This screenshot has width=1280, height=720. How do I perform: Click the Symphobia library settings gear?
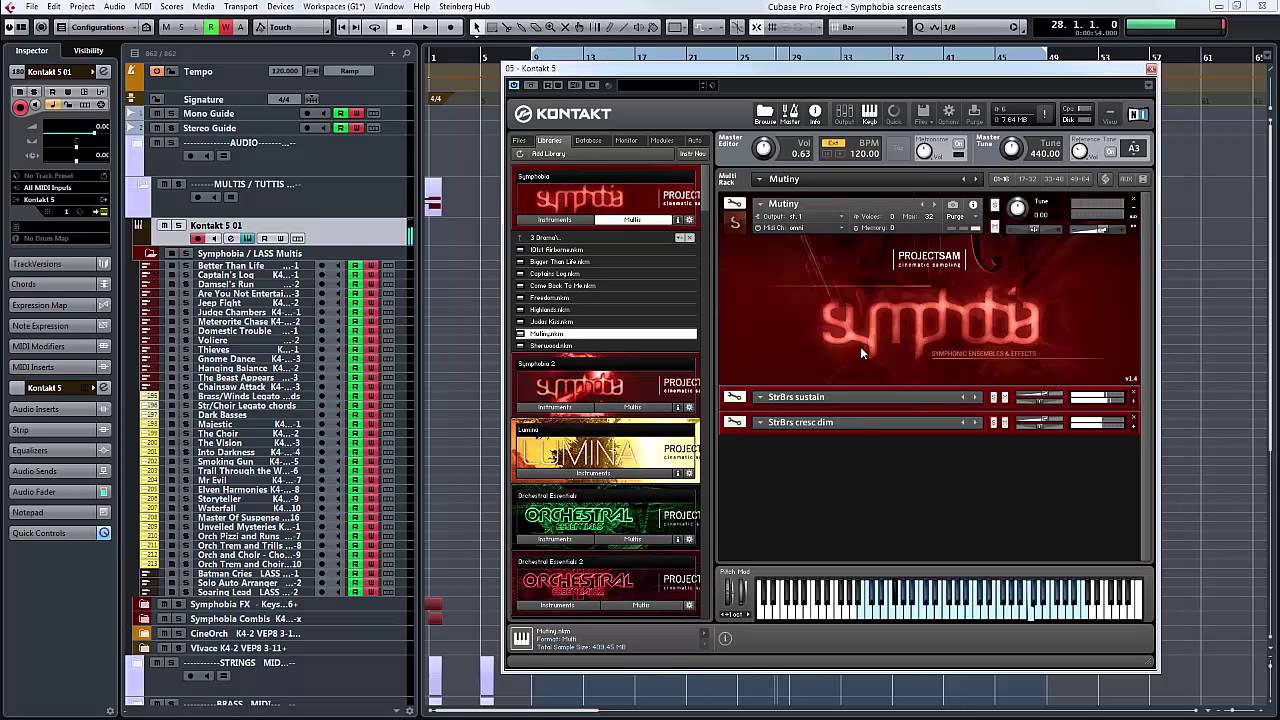tap(689, 220)
